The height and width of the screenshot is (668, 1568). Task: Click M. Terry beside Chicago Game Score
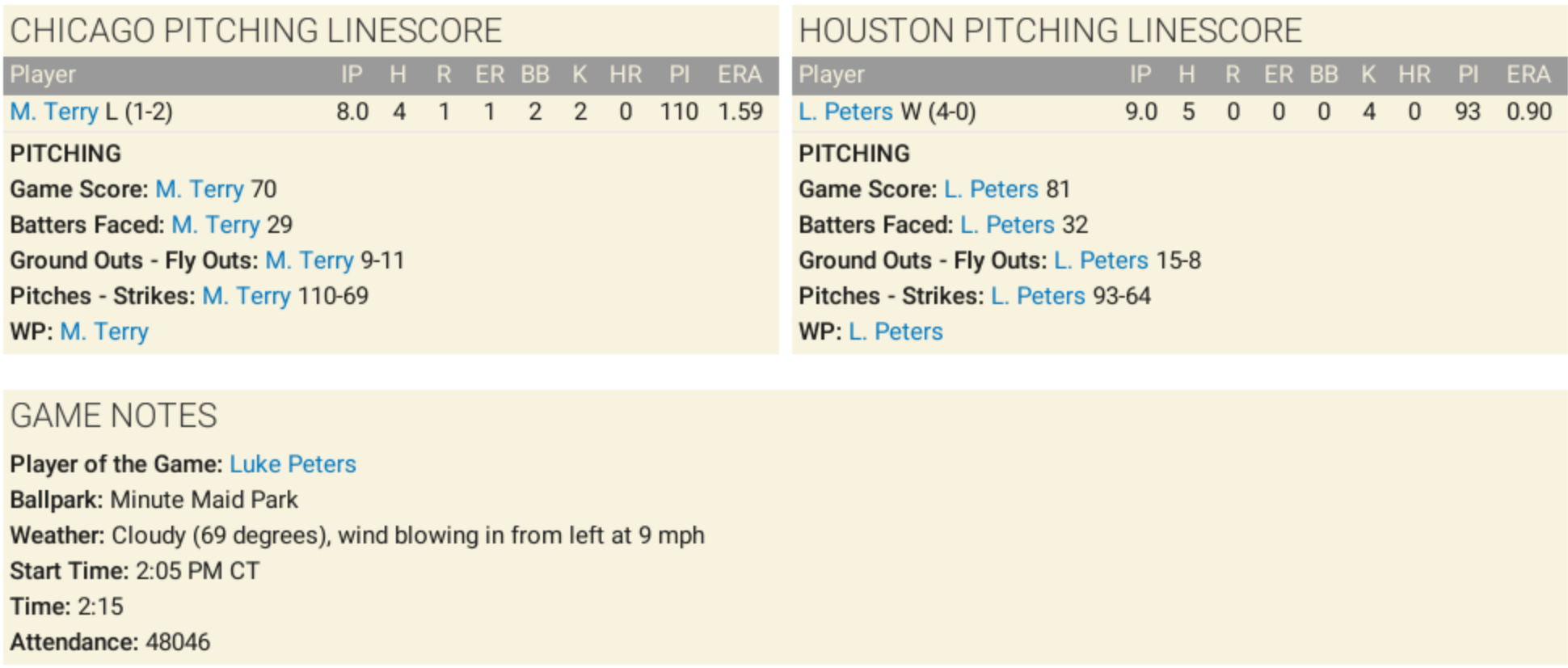click(x=200, y=189)
